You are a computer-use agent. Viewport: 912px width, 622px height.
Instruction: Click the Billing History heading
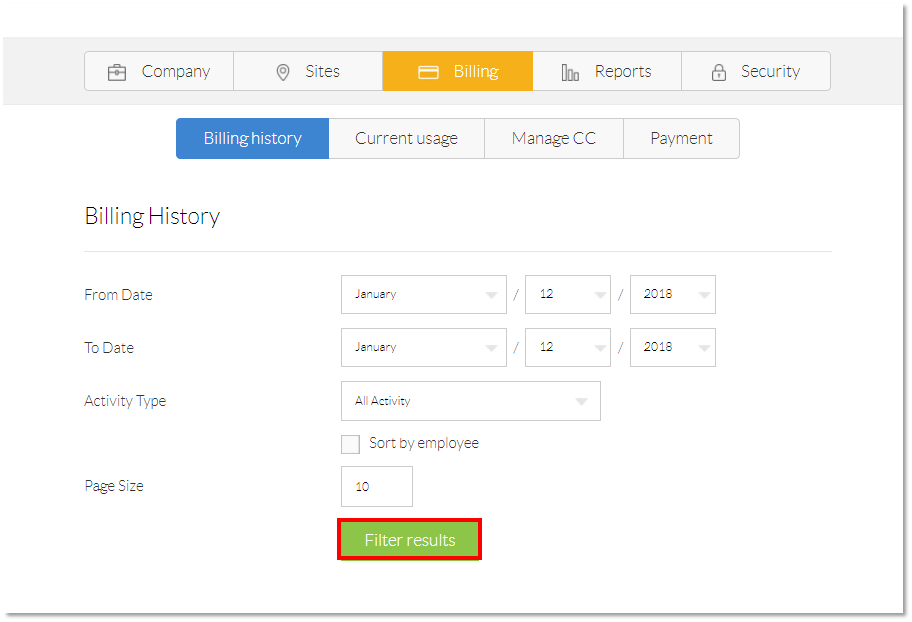[x=152, y=216]
